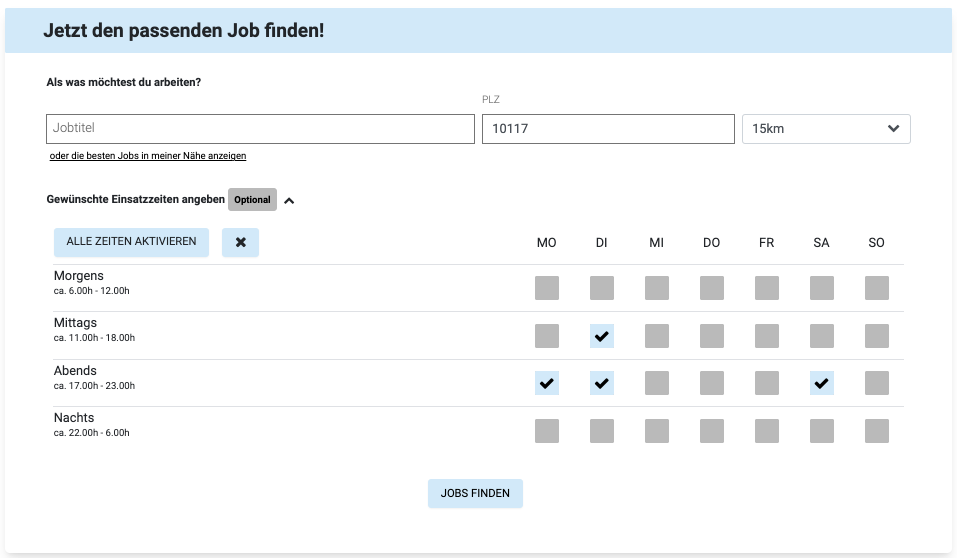Uncheck Abends on Saturday
957x558 pixels.
click(822, 383)
